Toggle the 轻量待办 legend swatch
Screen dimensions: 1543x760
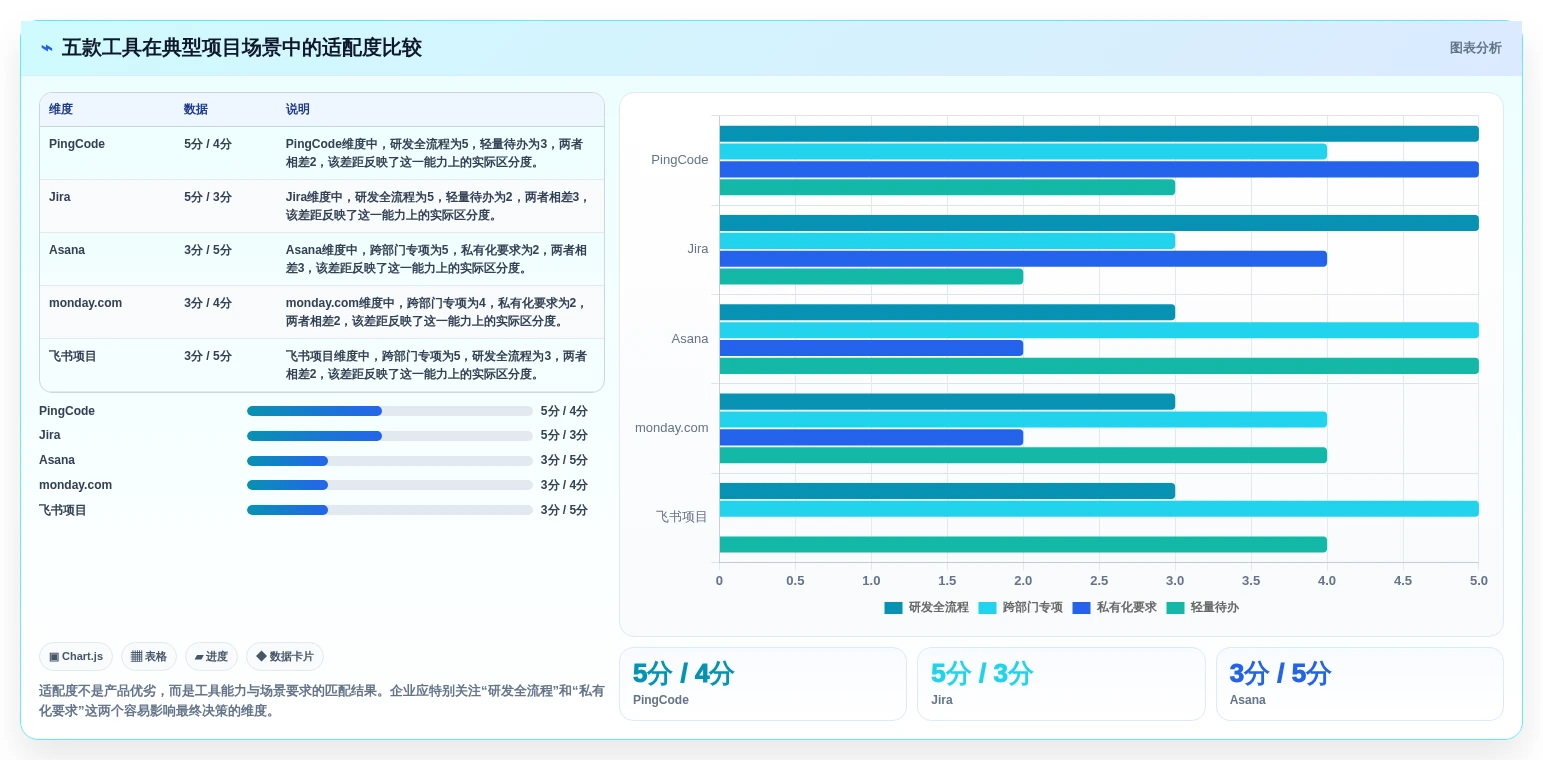(x=1175, y=608)
